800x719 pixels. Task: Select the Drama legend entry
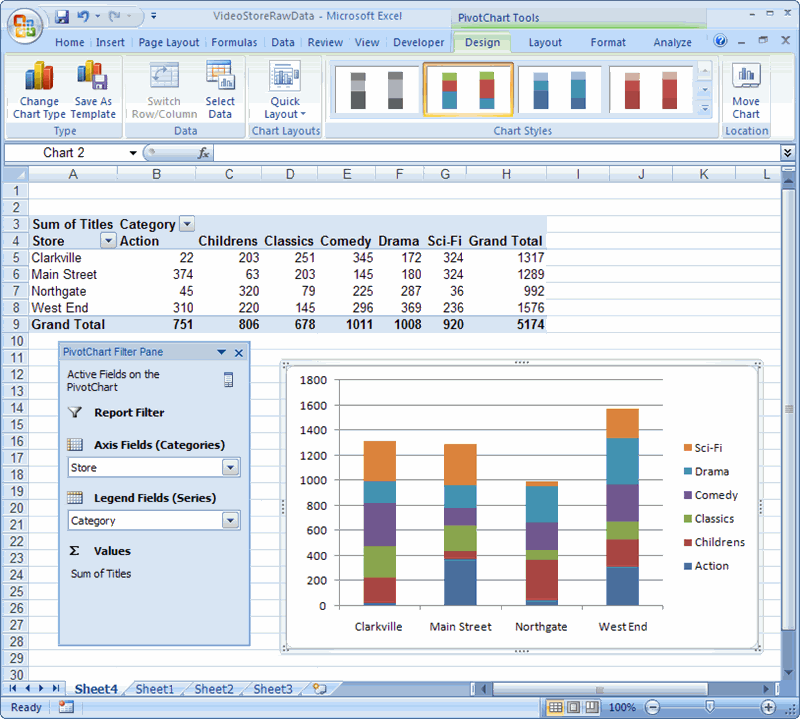point(707,472)
